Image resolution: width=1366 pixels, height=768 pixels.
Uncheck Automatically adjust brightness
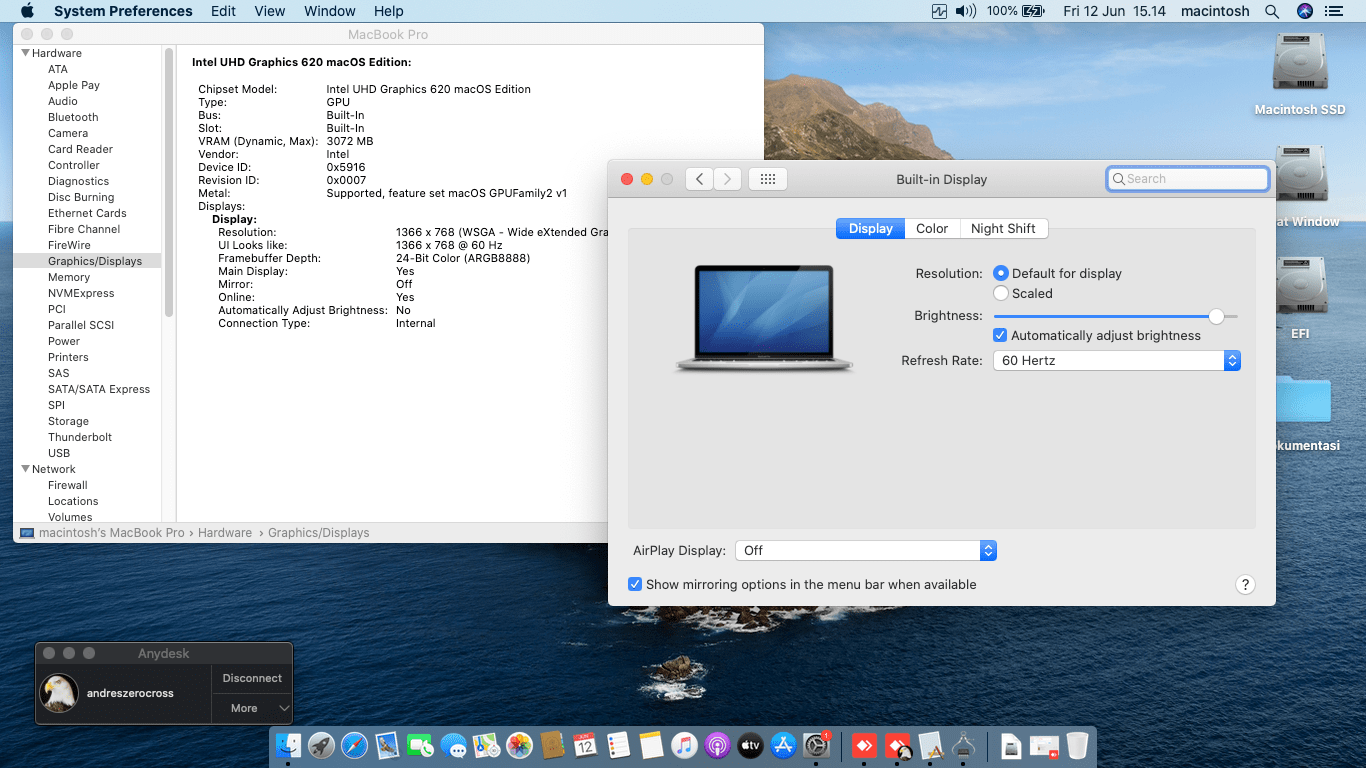1000,335
